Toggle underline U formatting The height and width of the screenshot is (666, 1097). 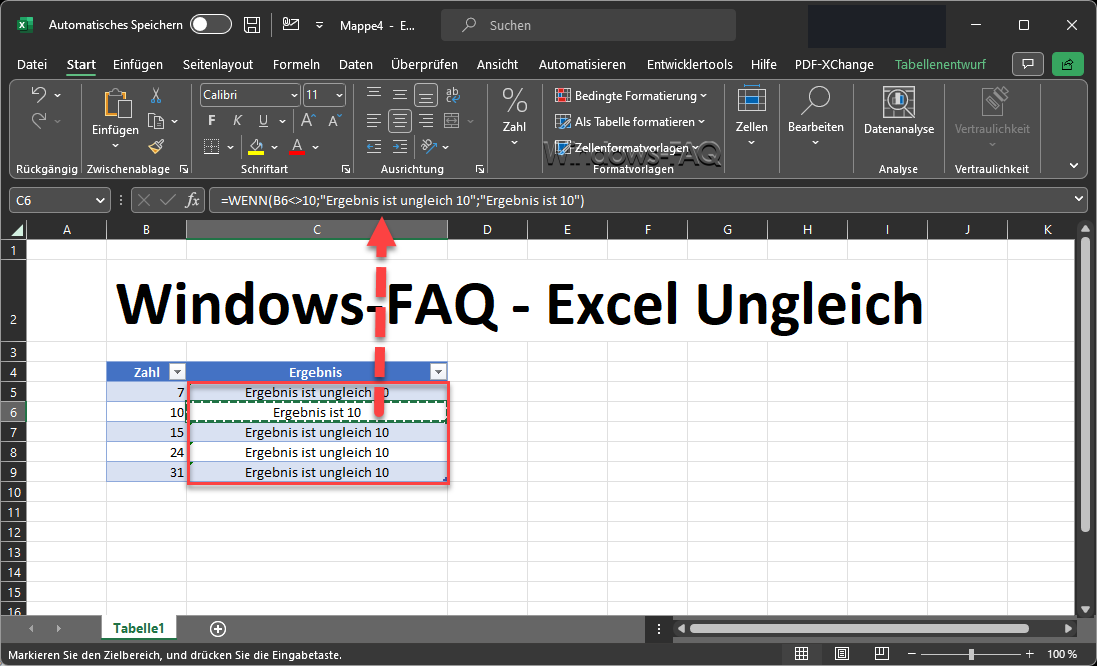[263, 121]
